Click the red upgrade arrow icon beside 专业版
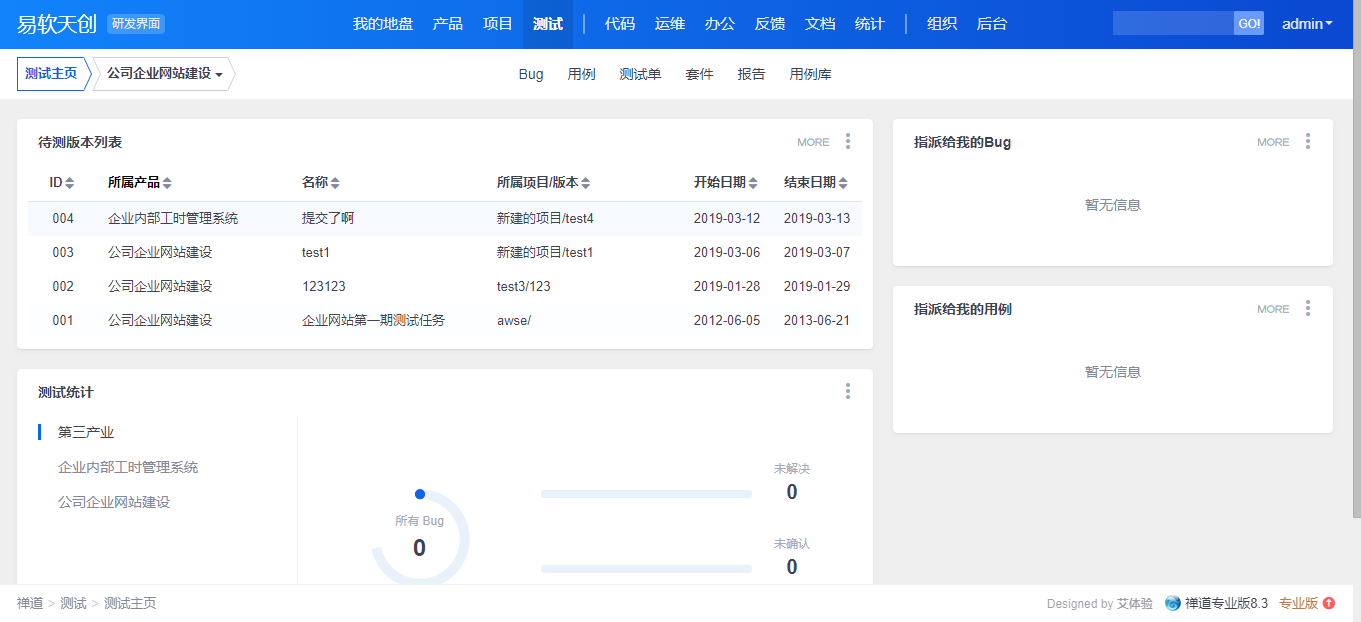1361x622 pixels. [1329, 603]
